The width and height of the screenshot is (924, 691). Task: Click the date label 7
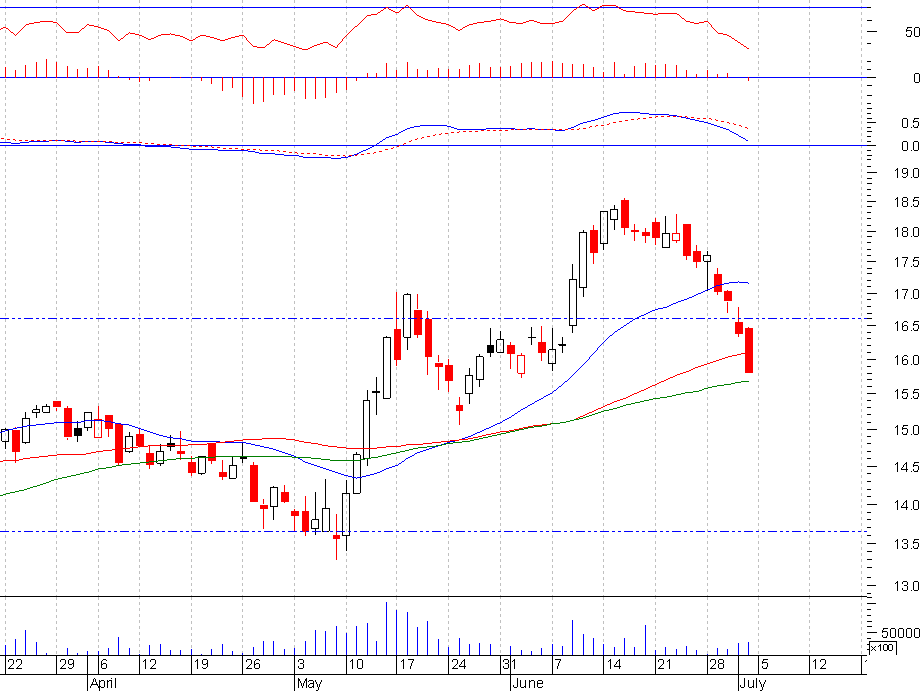(558, 664)
